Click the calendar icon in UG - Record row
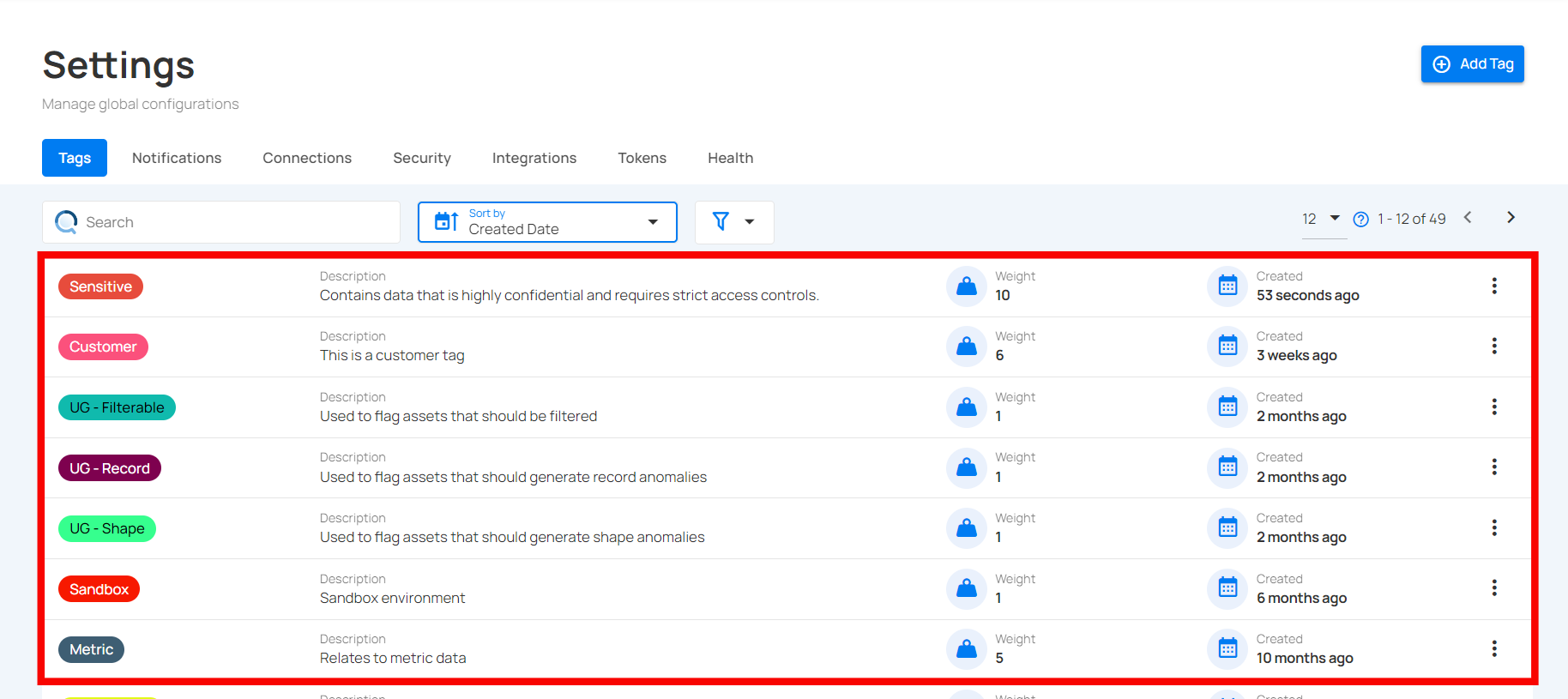This screenshot has height=699, width=1568. pos(1227,467)
